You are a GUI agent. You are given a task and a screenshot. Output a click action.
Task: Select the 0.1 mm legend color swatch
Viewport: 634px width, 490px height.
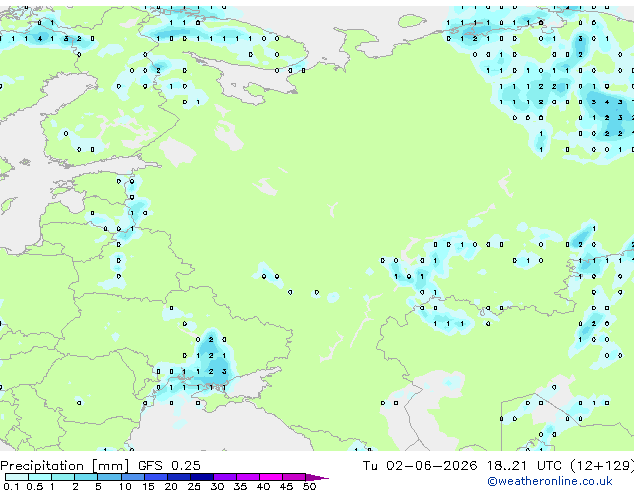coord(17,477)
